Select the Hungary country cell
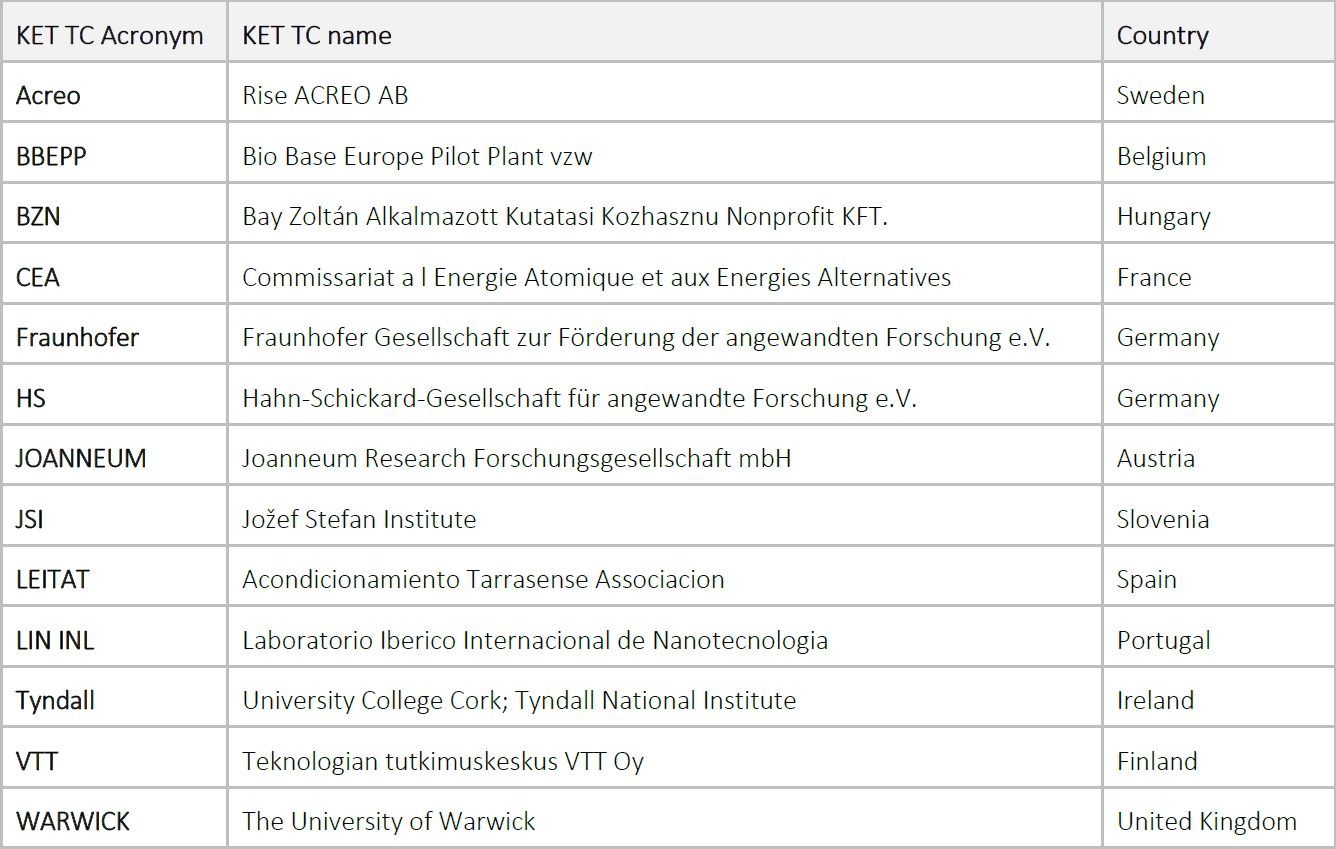This screenshot has height=849, width=1336. point(1163,217)
